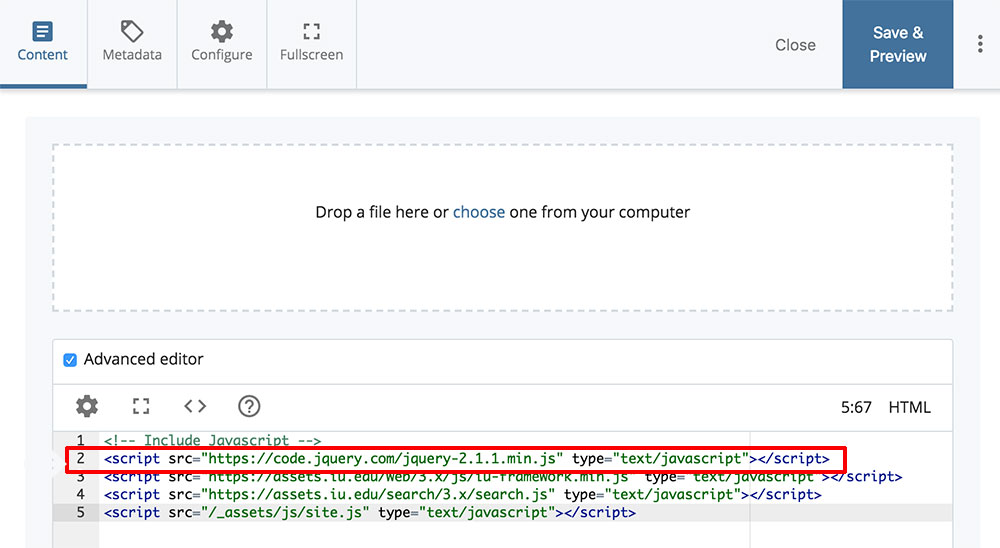
Task: Click Save & Preview button
Action: pos(898,44)
